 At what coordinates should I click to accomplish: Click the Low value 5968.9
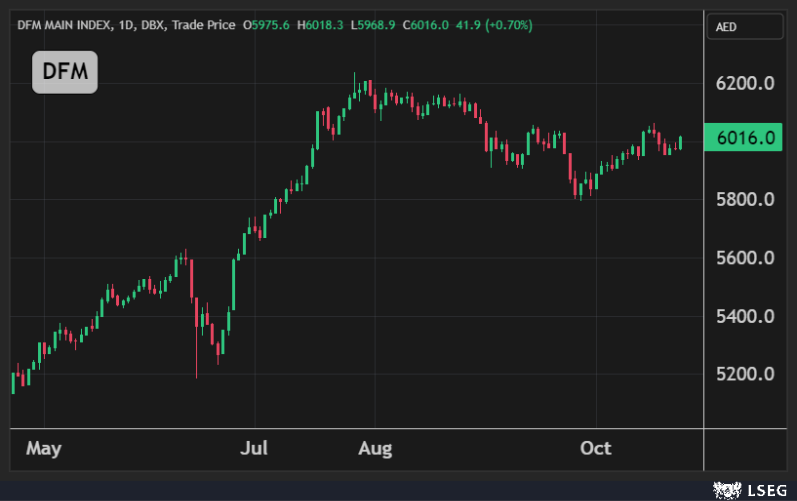click(x=375, y=23)
